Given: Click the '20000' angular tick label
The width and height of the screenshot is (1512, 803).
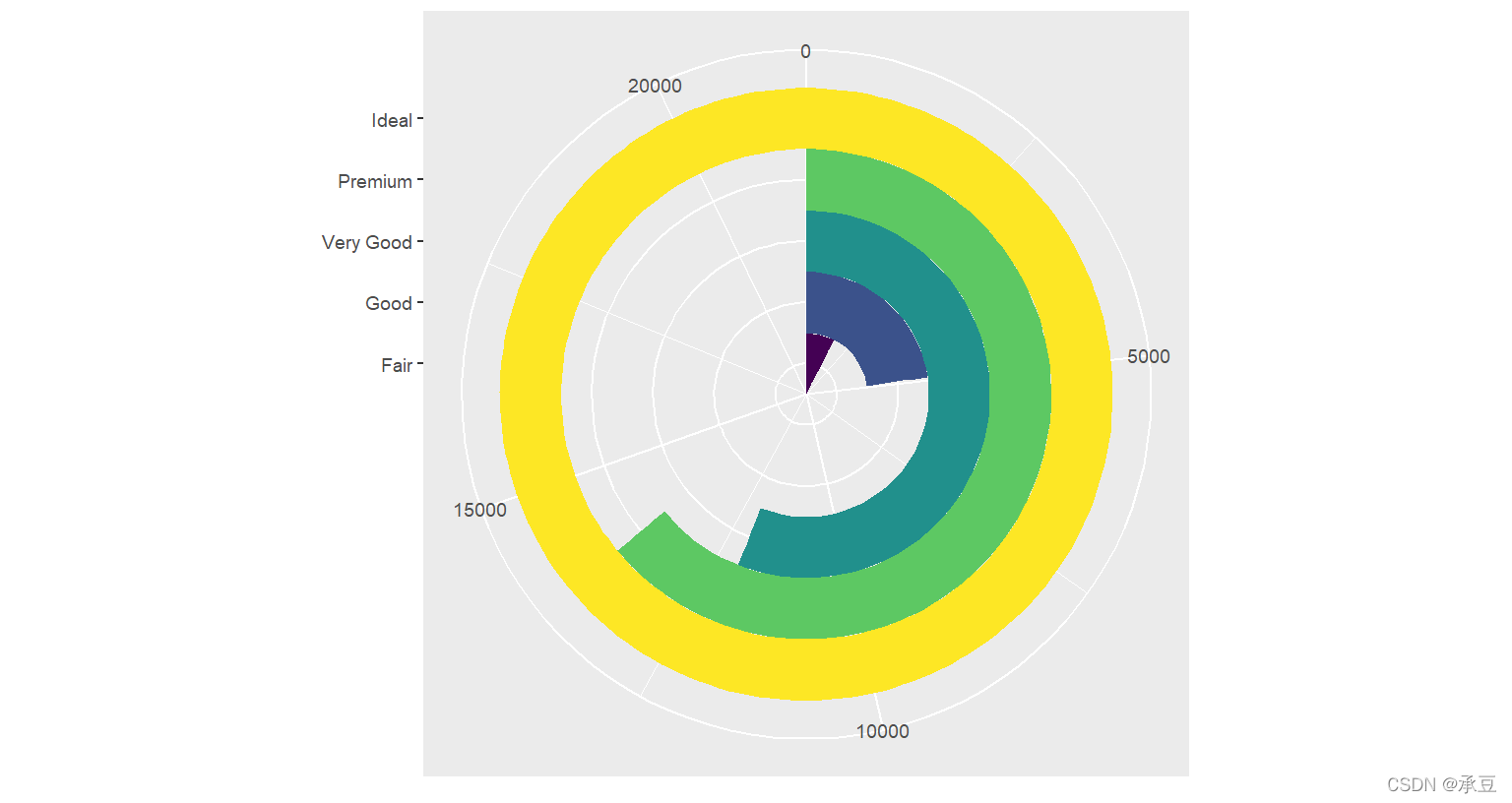Looking at the screenshot, I should (655, 86).
